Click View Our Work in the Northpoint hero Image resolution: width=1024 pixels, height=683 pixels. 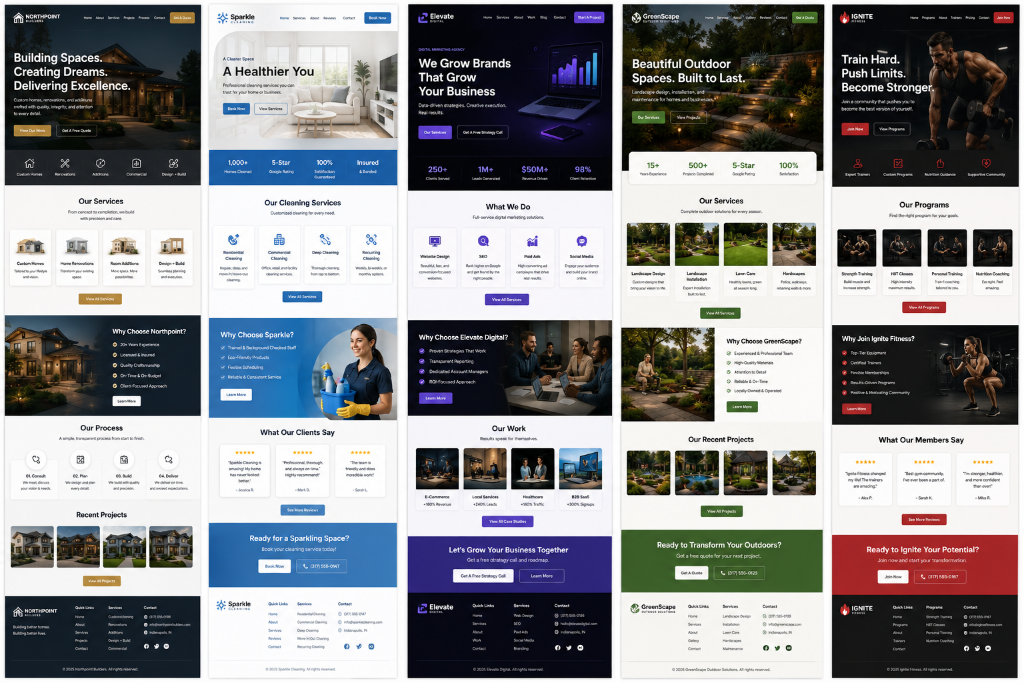[32, 131]
